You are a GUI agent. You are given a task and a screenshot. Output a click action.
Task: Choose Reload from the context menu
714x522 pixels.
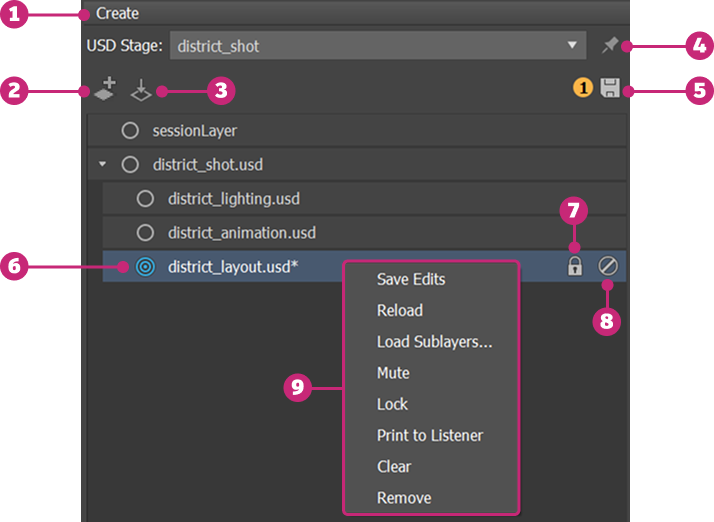pos(400,310)
